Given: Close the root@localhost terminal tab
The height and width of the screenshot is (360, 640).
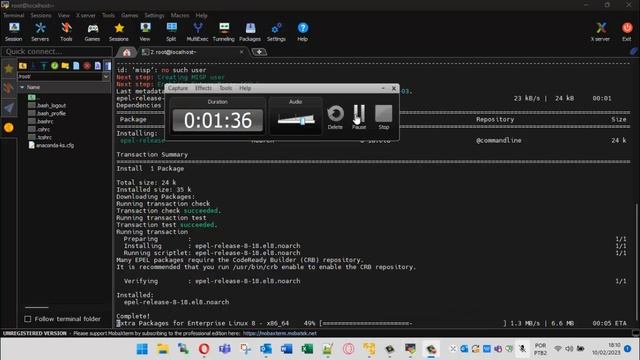Looking at the screenshot, I should click(242, 52).
